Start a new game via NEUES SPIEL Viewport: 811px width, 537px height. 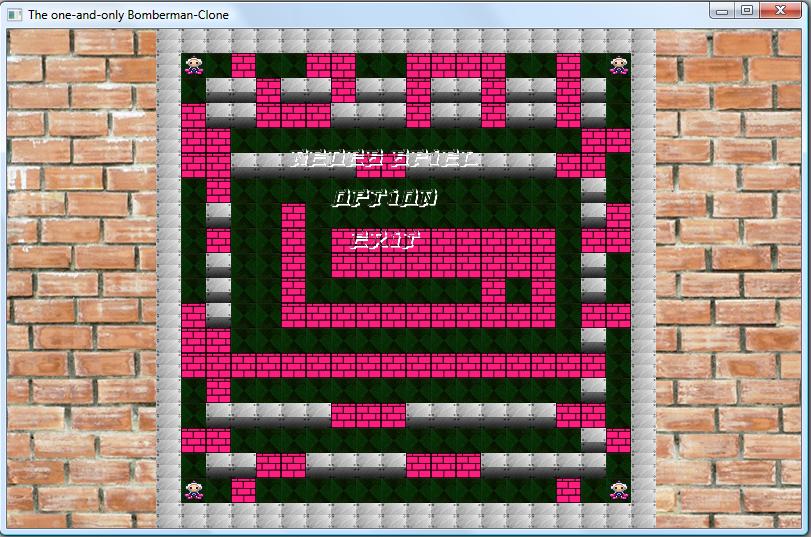coord(384,158)
